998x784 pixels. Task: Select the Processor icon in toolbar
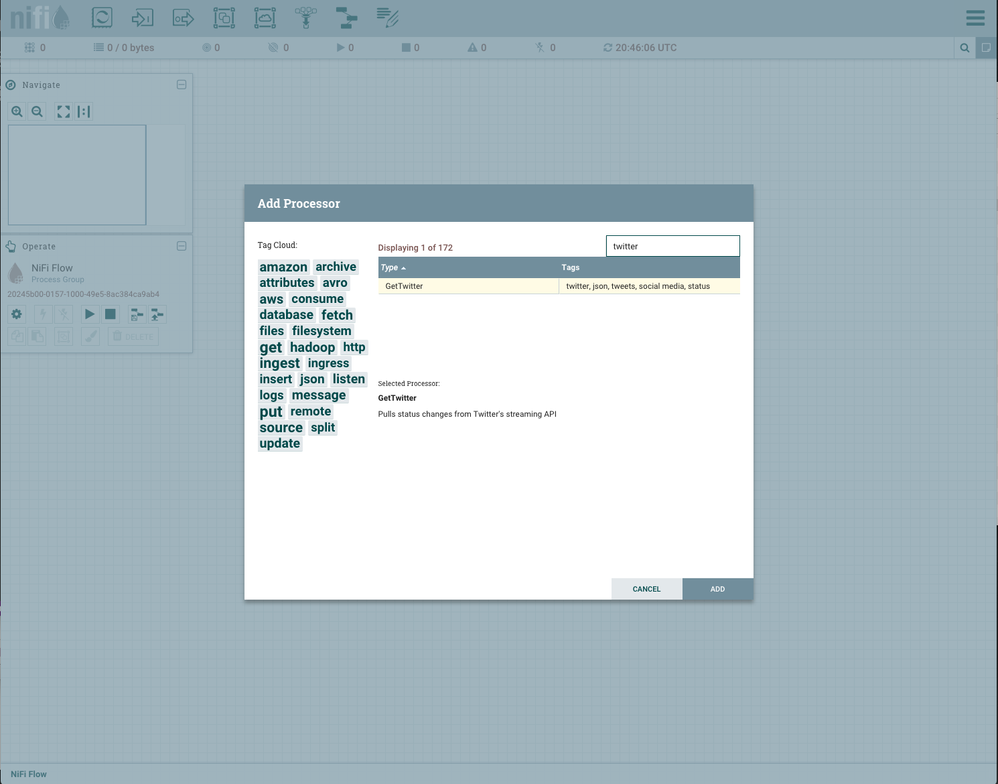[x=102, y=17]
